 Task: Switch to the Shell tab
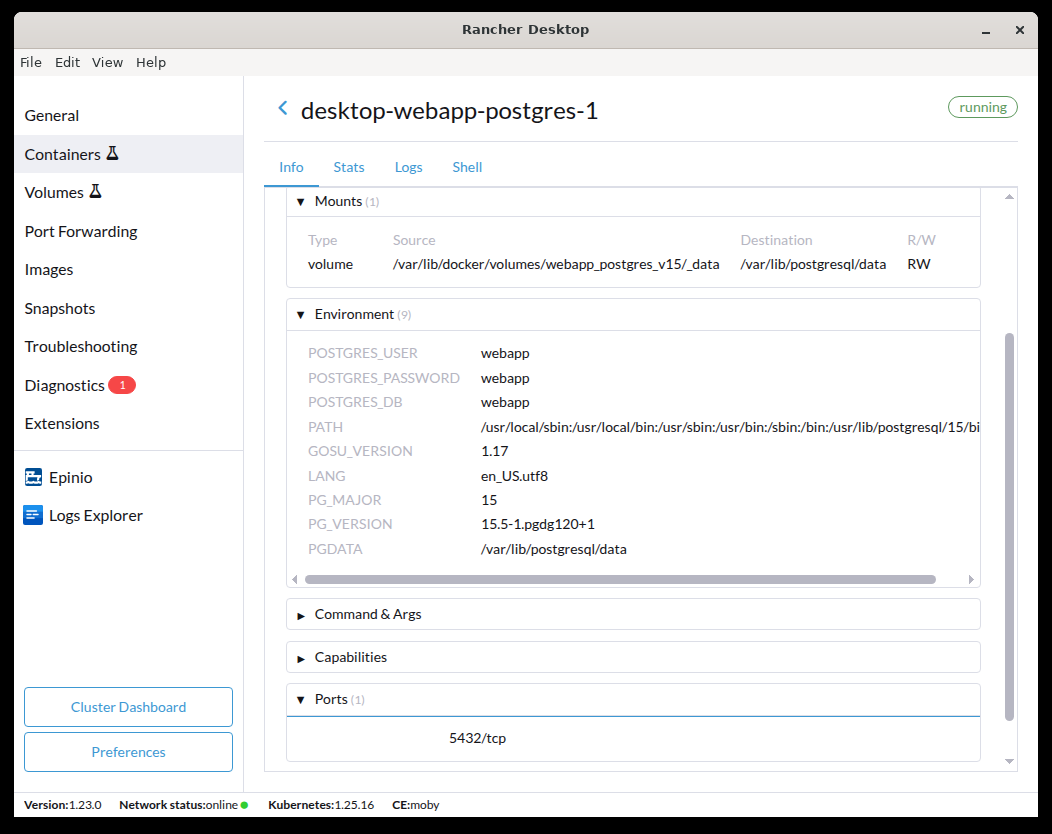[x=467, y=167]
